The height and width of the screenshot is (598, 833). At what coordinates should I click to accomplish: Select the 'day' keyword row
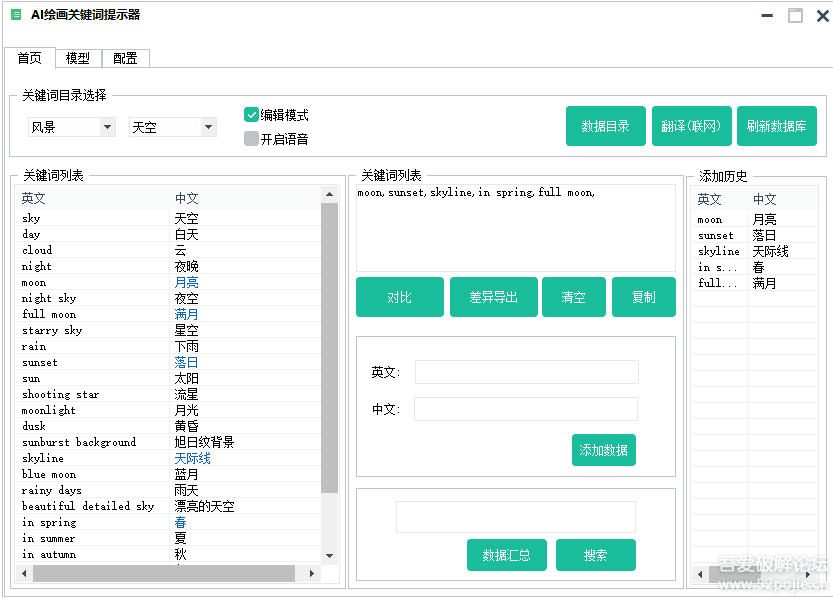(x=169, y=234)
